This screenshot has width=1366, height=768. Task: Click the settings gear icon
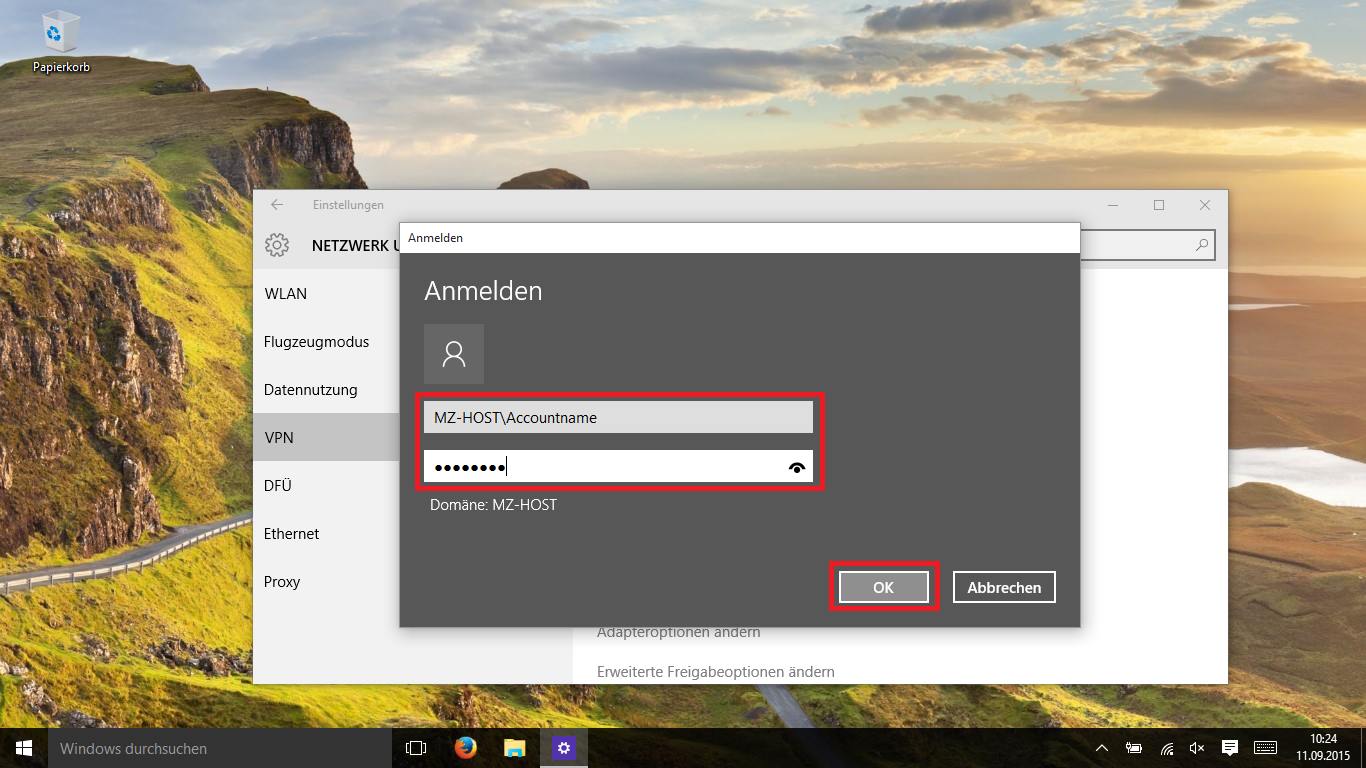[277, 245]
